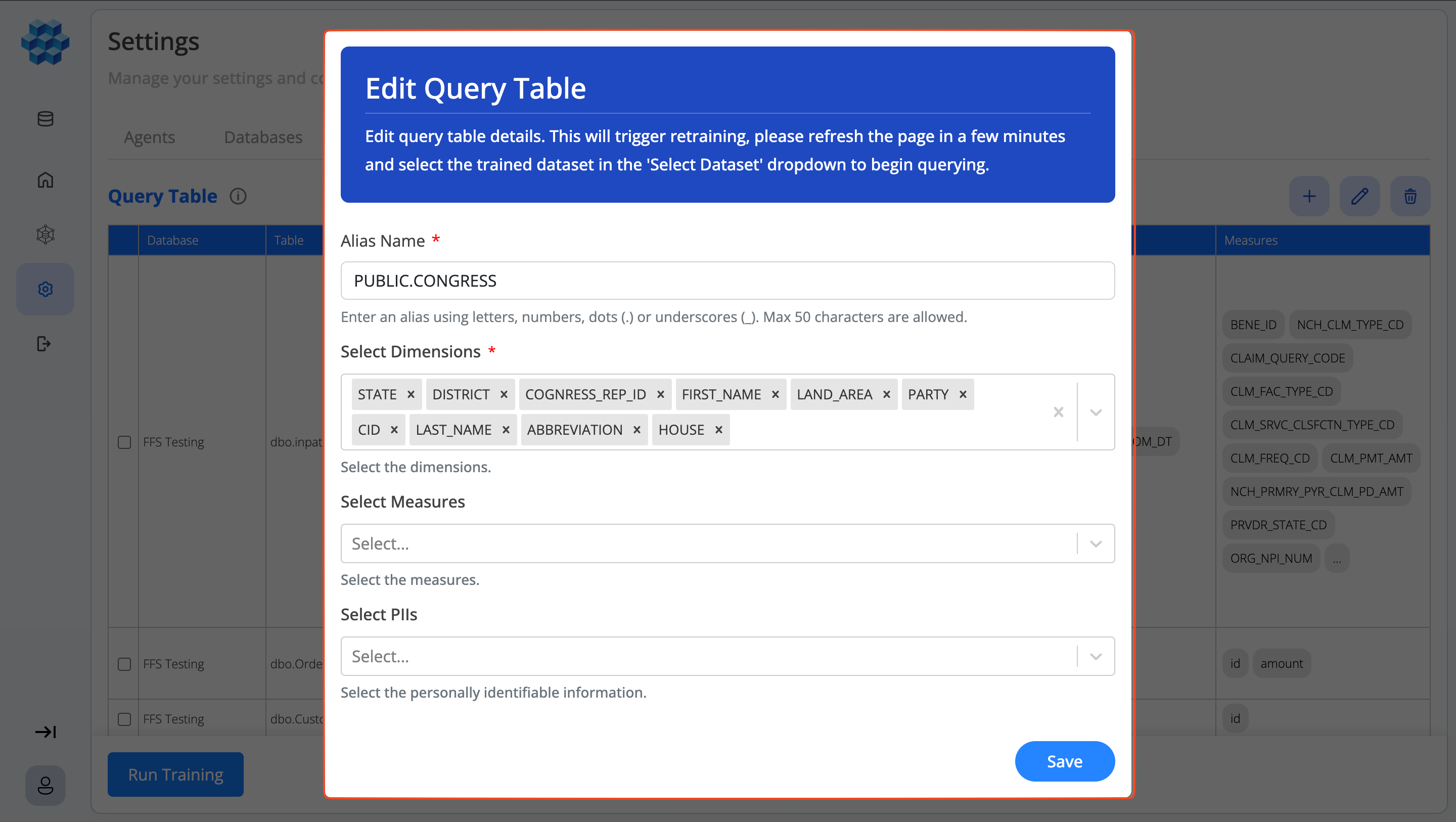Click the Alias Name input field
Screen dimensions: 1456x822
[x=727, y=281]
